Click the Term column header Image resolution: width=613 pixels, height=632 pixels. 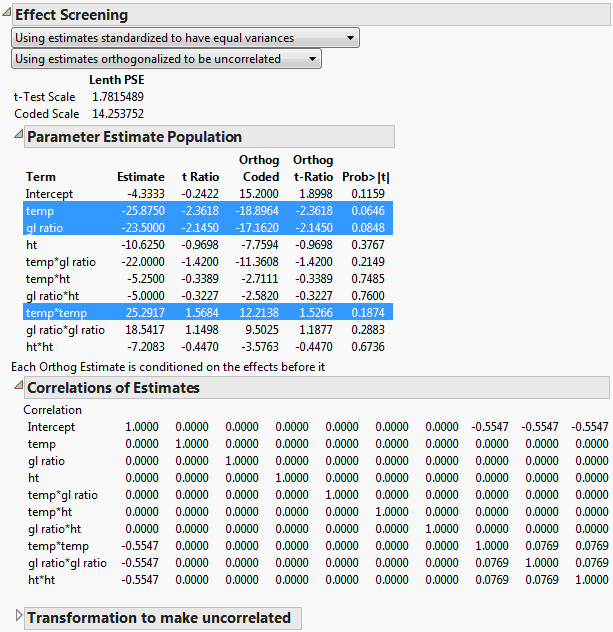[x=41, y=177]
